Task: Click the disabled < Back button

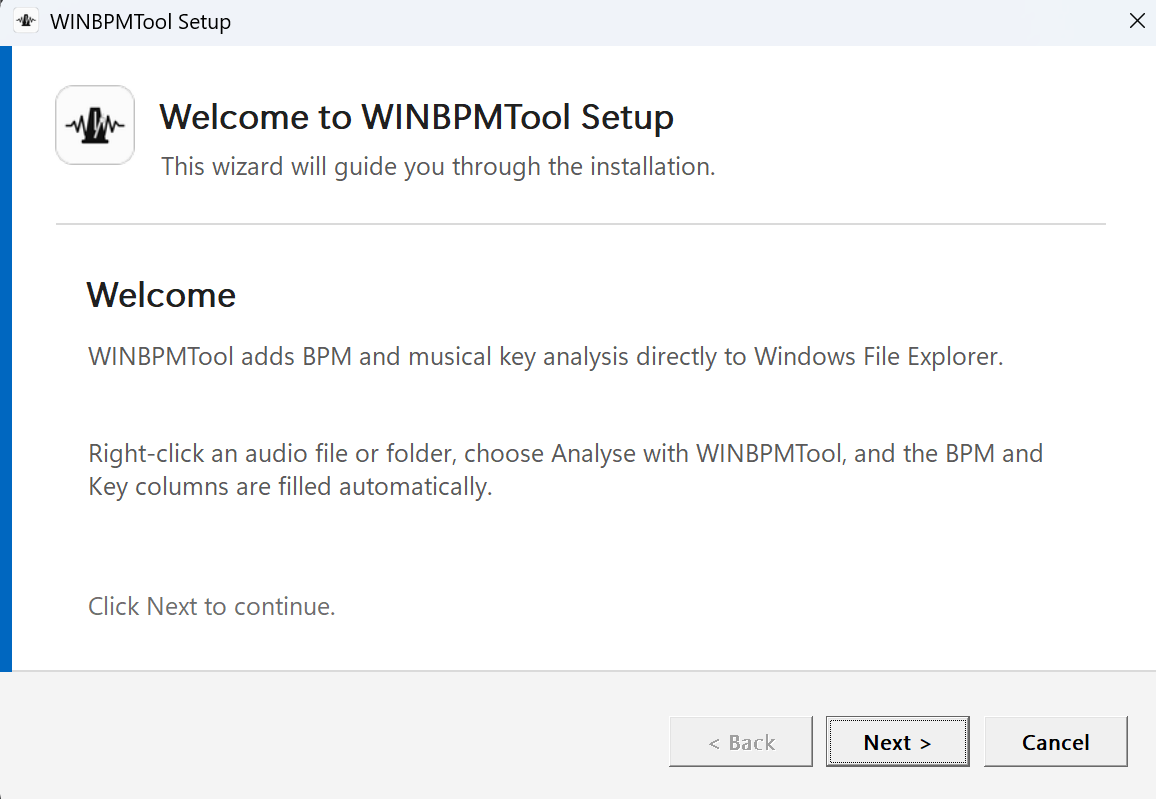Action: tap(741, 742)
